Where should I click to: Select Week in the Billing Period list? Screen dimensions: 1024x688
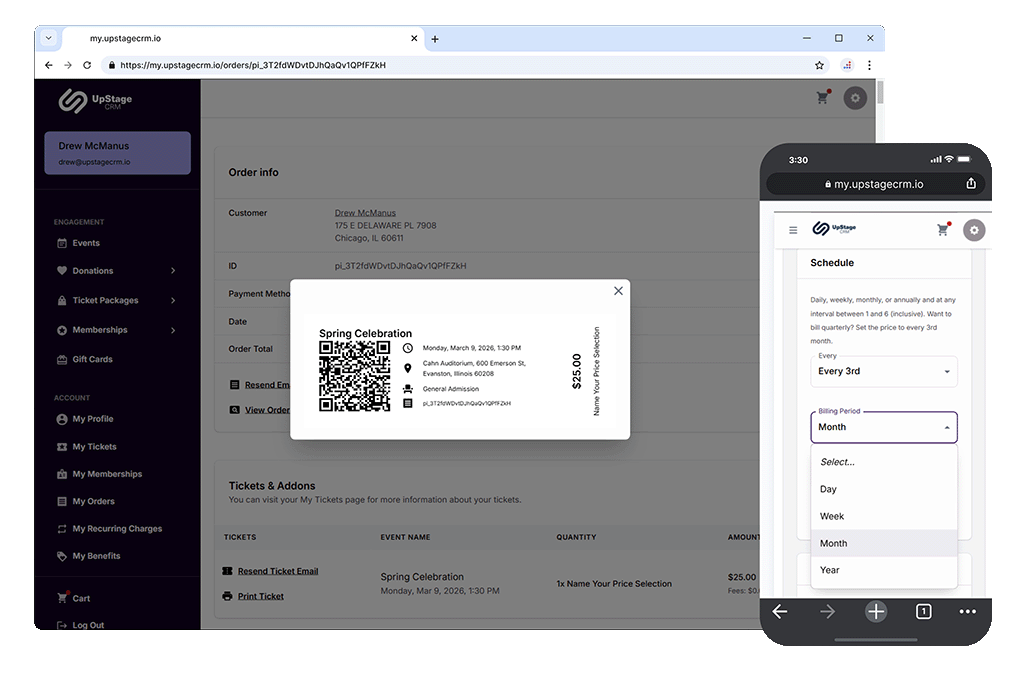(832, 516)
